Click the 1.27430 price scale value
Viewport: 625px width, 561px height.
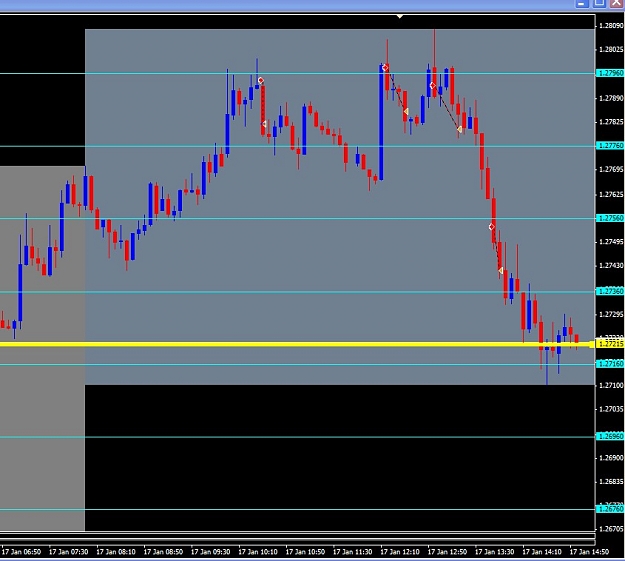(611, 266)
